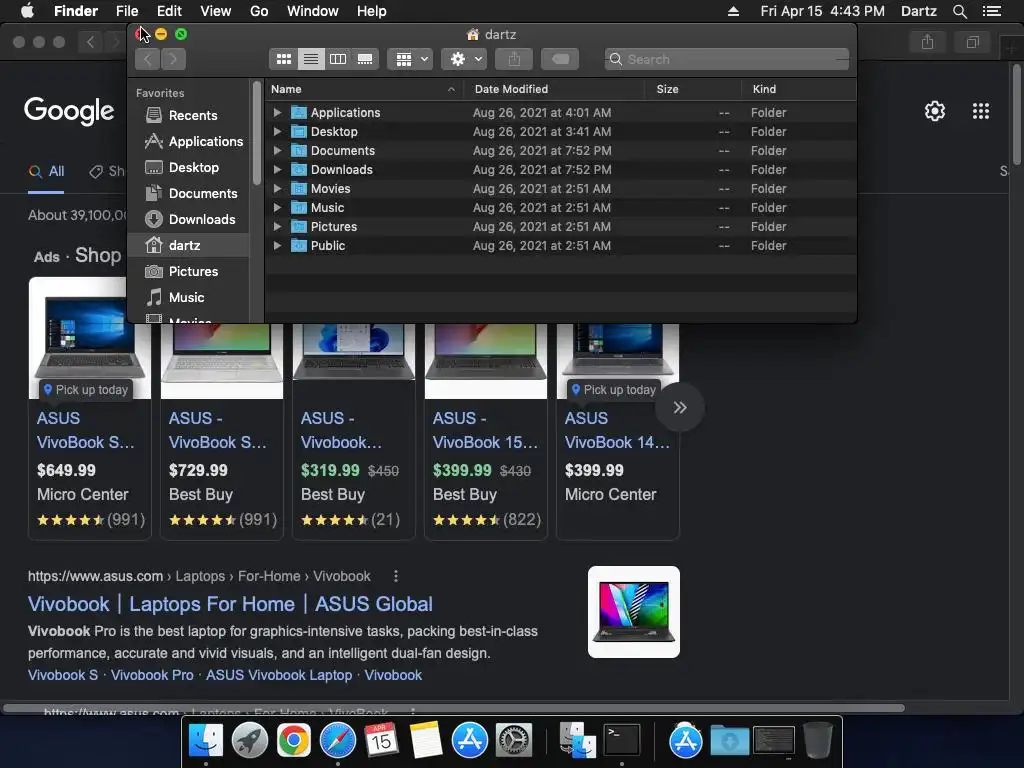Open the Vivobook Pro sitelink

[152, 675]
